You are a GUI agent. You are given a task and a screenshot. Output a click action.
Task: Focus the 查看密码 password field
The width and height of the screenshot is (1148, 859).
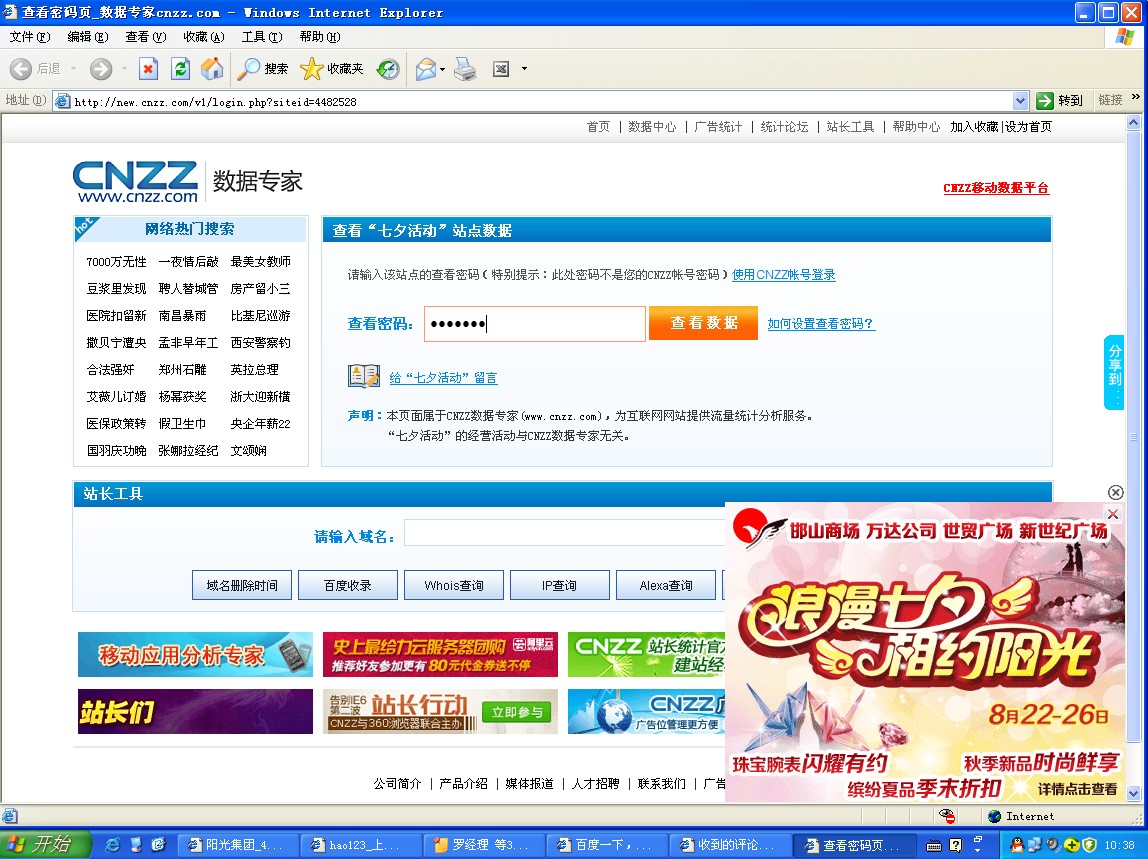[534, 324]
